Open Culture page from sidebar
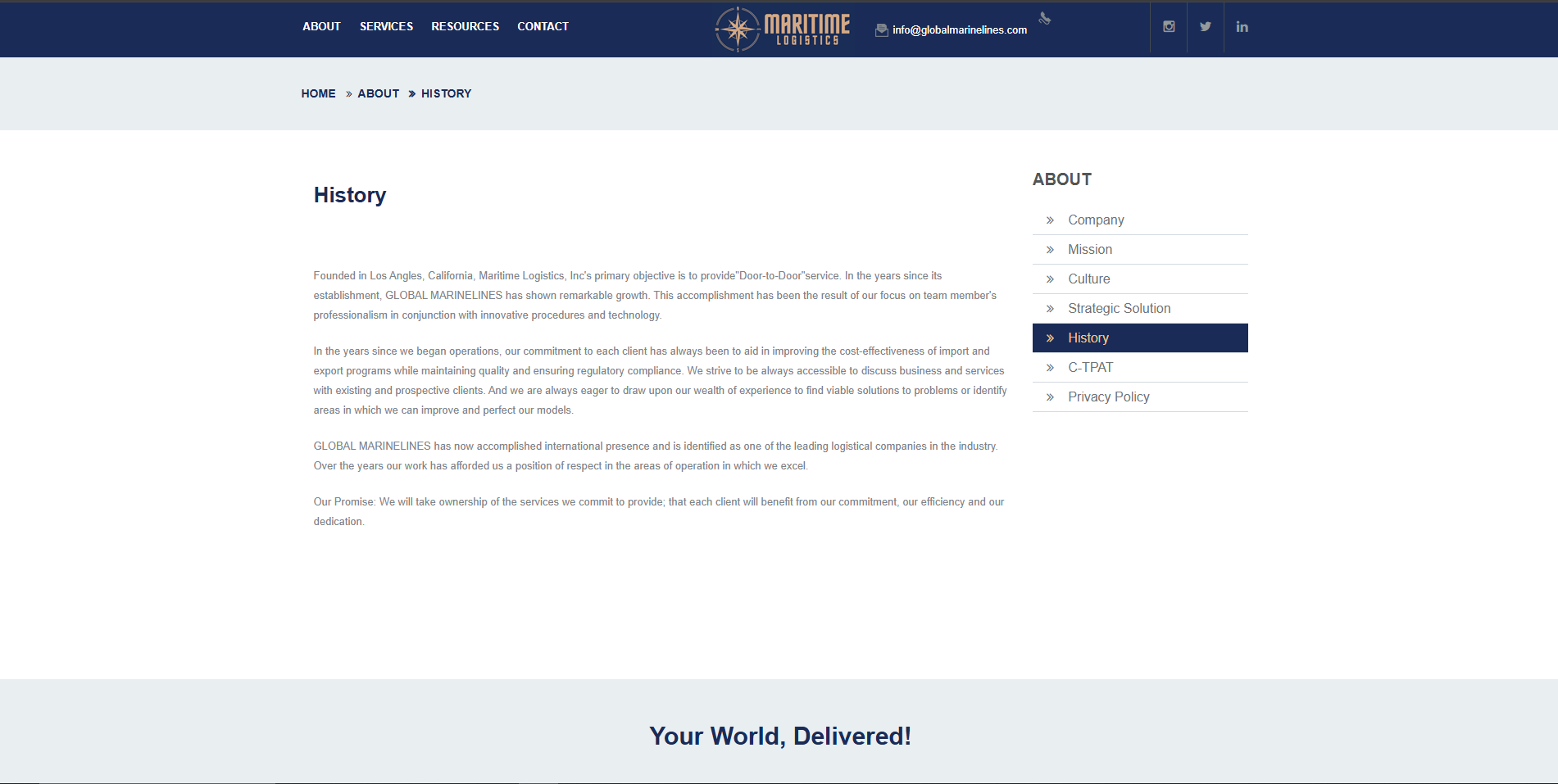 coord(1088,279)
